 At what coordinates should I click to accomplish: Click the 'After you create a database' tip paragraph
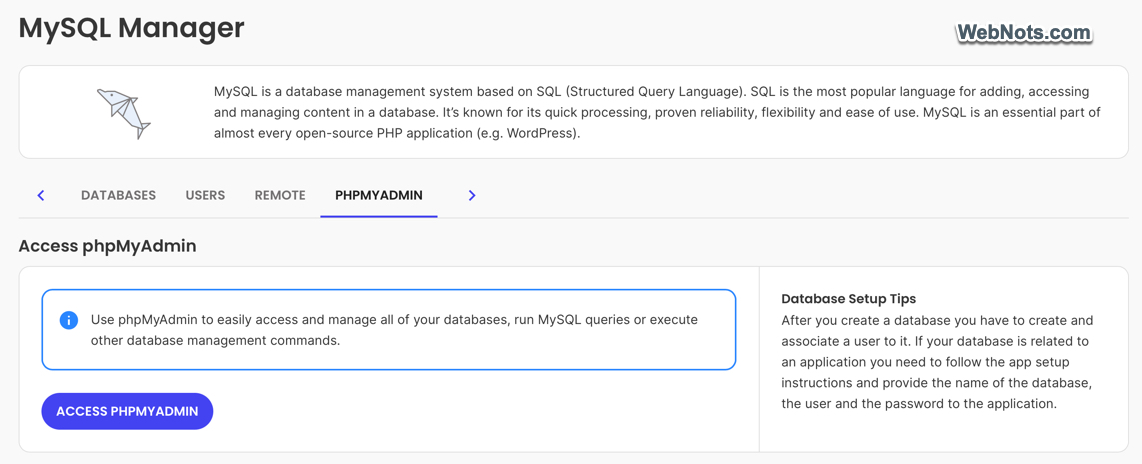pos(937,362)
